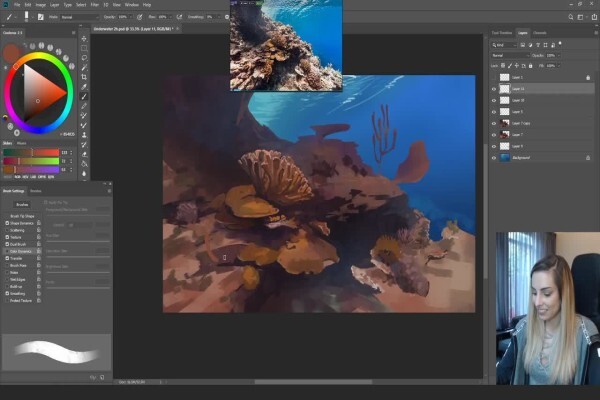Image resolution: width=600 pixels, height=400 pixels.
Task: Filter layers by pixel layers icon
Action: 523,45
